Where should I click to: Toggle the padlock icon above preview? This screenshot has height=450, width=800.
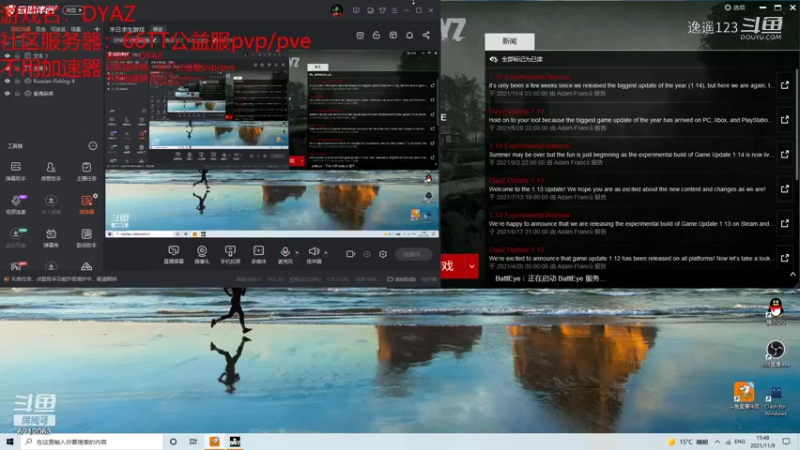coord(376,35)
